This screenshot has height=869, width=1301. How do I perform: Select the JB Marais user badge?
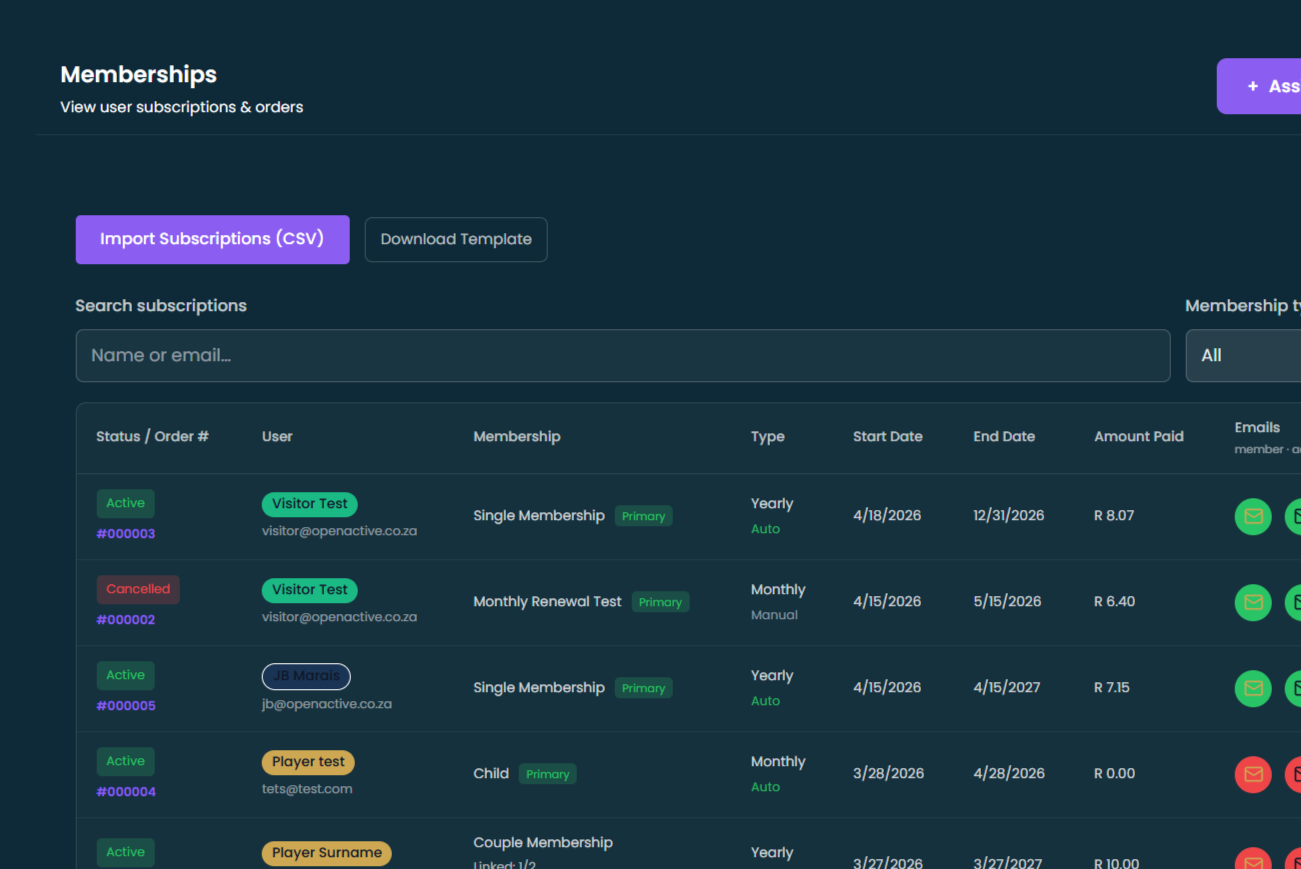click(x=306, y=676)
